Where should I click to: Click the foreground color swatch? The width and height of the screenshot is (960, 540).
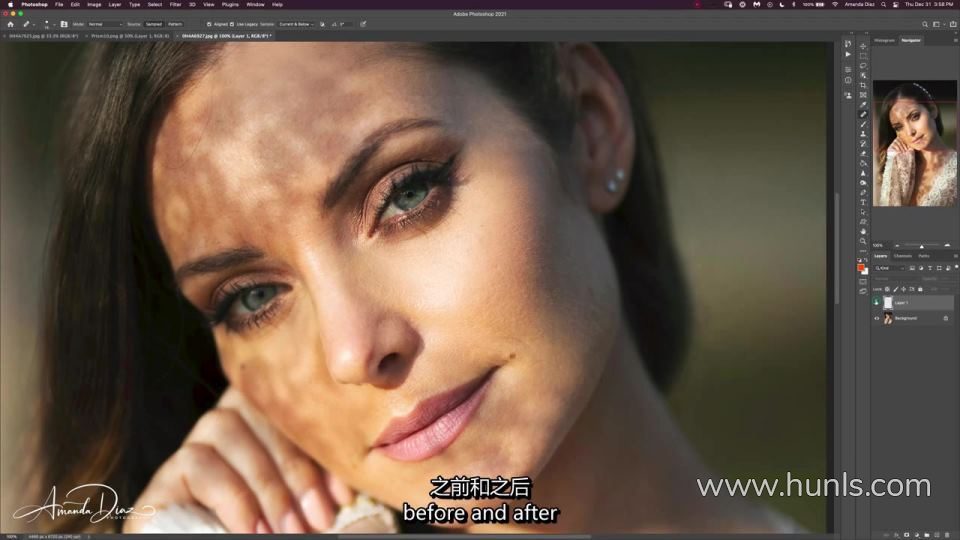click(861, 268)
